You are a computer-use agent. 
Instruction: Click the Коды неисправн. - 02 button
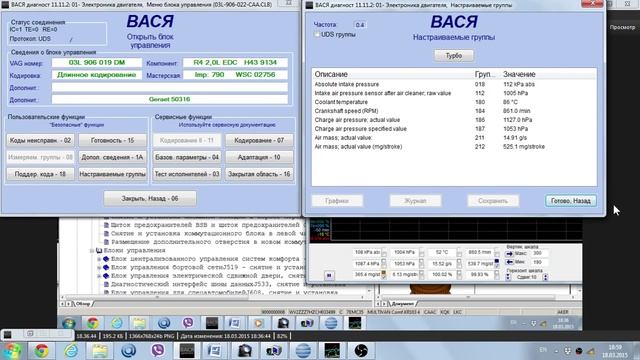[40, 140]
